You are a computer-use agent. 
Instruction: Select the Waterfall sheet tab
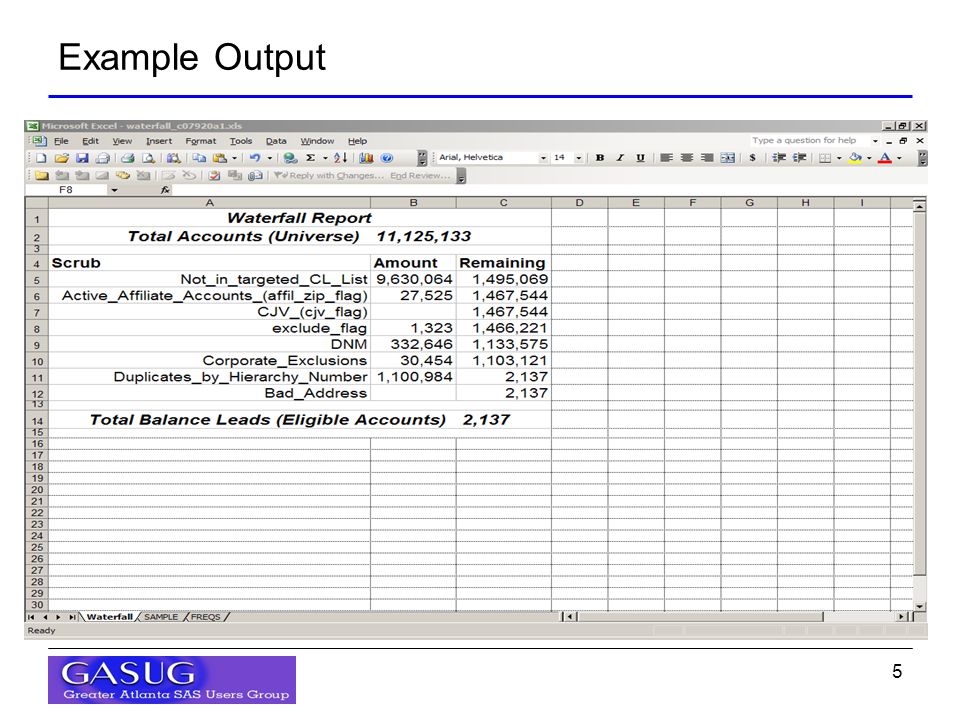click(110, 617)
